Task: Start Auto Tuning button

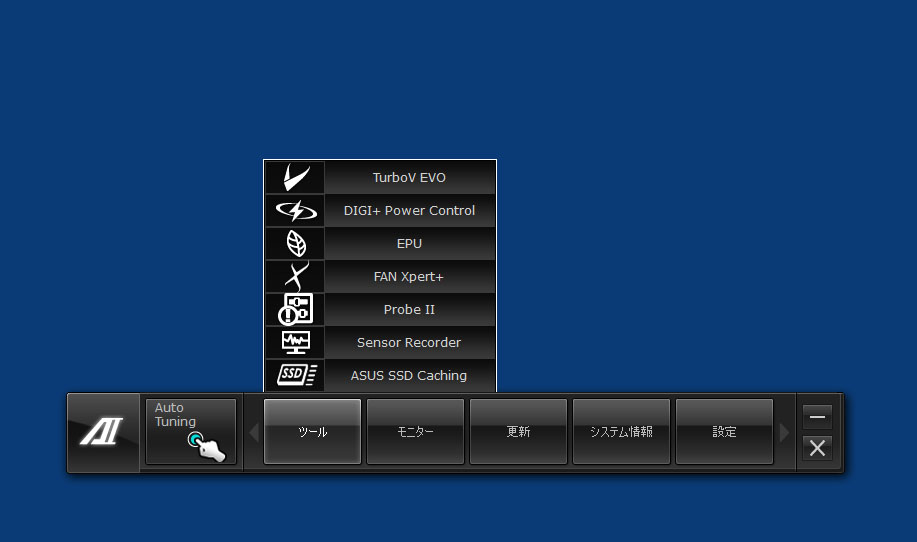Action: point(191,431)
